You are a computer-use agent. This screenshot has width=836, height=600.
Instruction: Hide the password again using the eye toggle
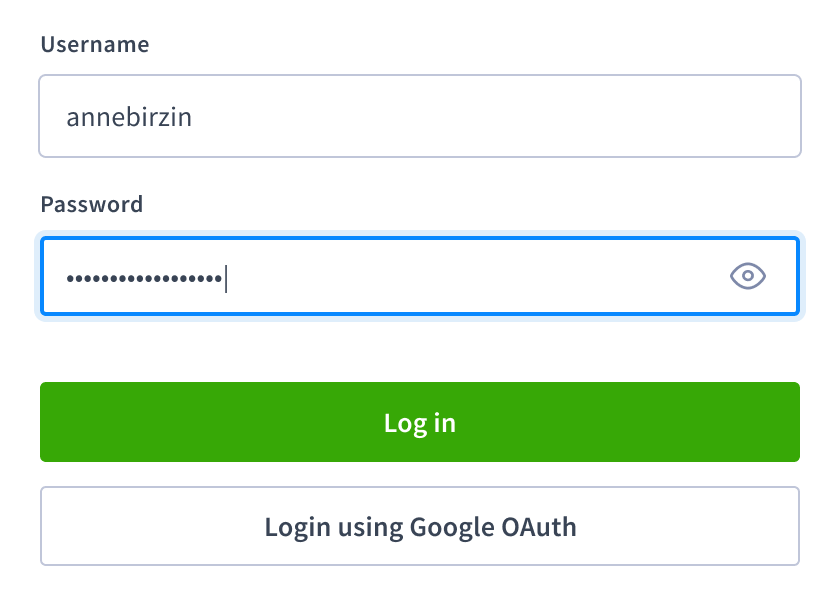click(749, 276)
